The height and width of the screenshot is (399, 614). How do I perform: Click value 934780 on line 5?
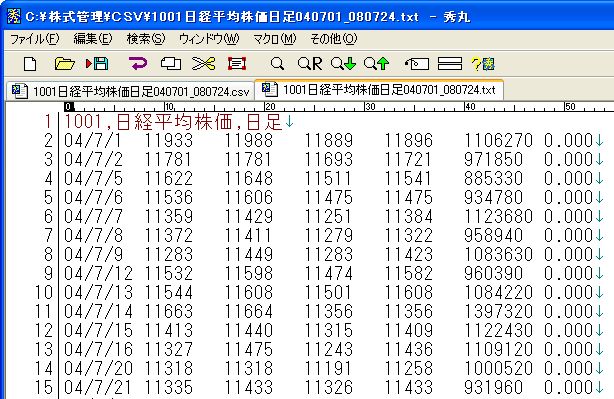click(493, 198)
